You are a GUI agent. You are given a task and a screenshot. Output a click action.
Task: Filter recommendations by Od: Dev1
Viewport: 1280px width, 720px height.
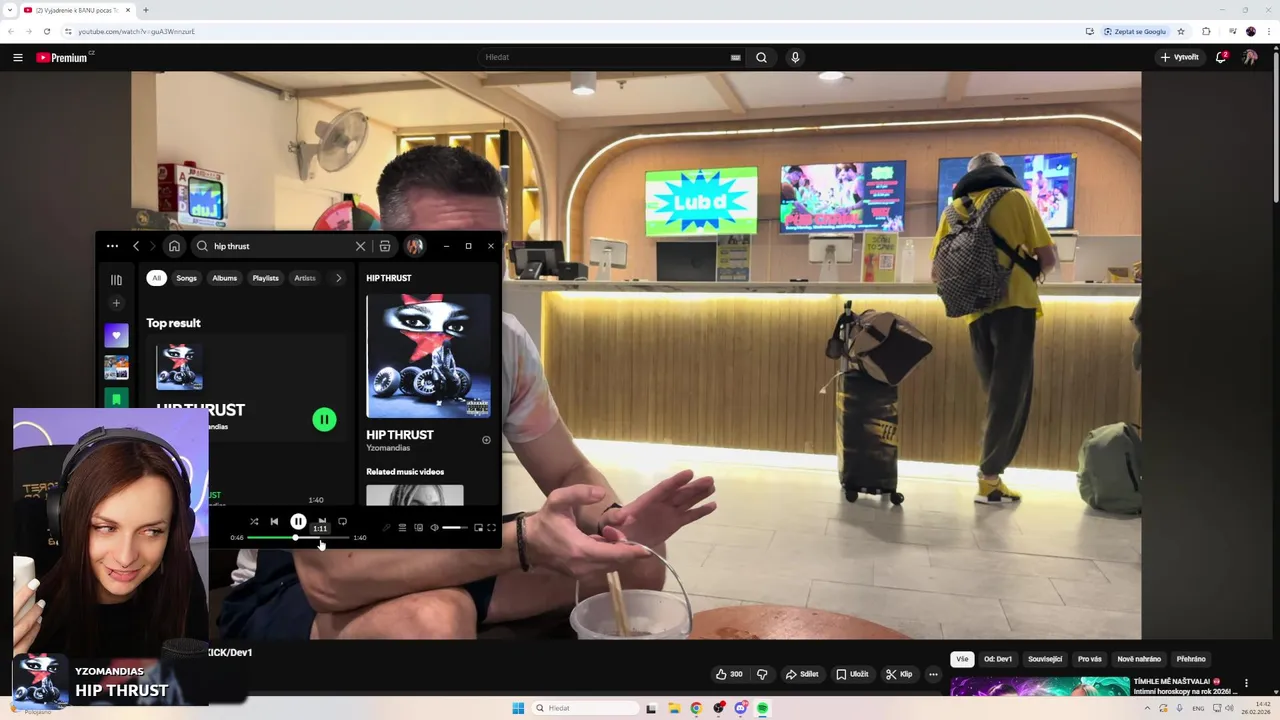(x=998, y=659)
